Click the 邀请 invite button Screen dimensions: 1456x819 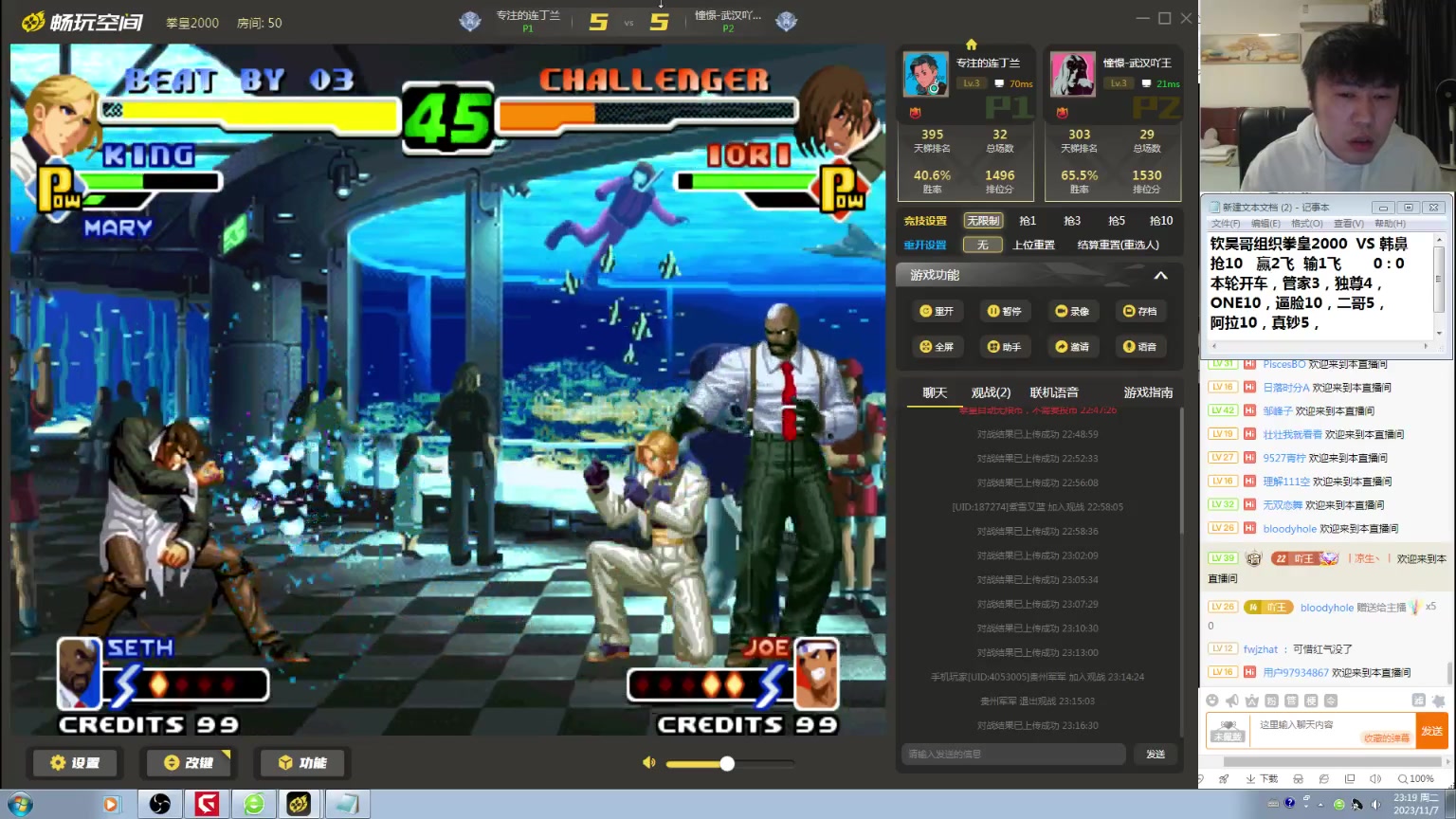(1072, 347)
